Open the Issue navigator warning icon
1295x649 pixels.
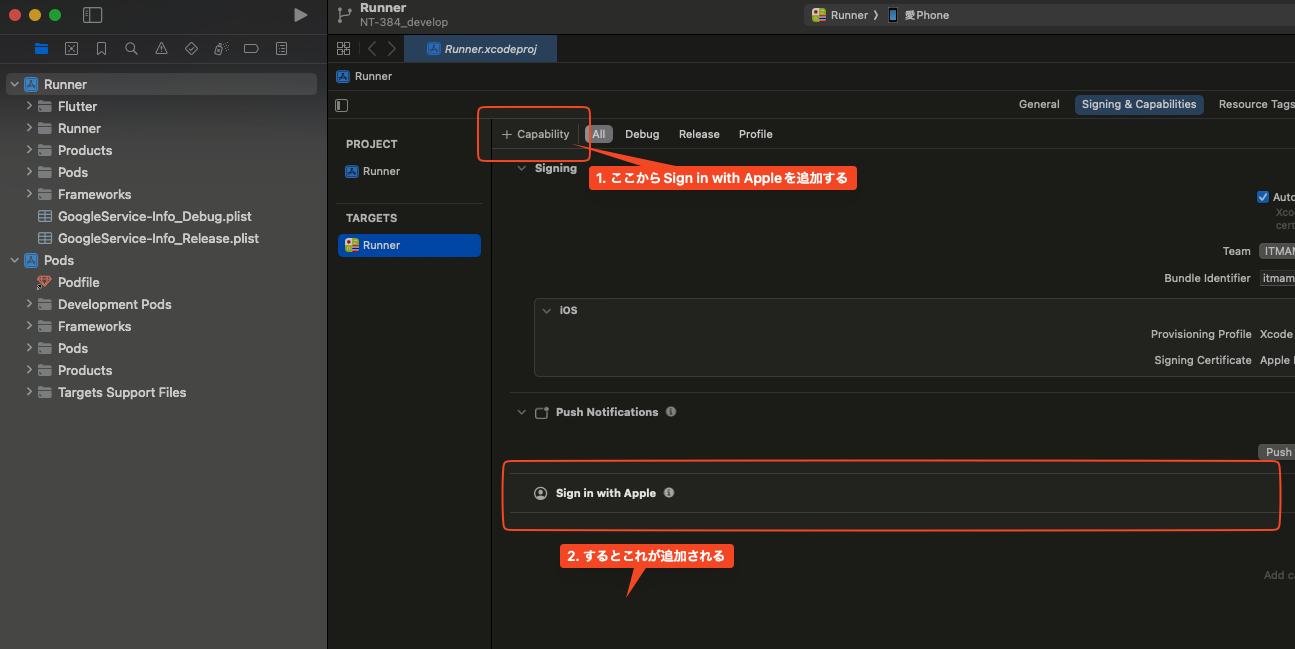click(x=161, y=48)
